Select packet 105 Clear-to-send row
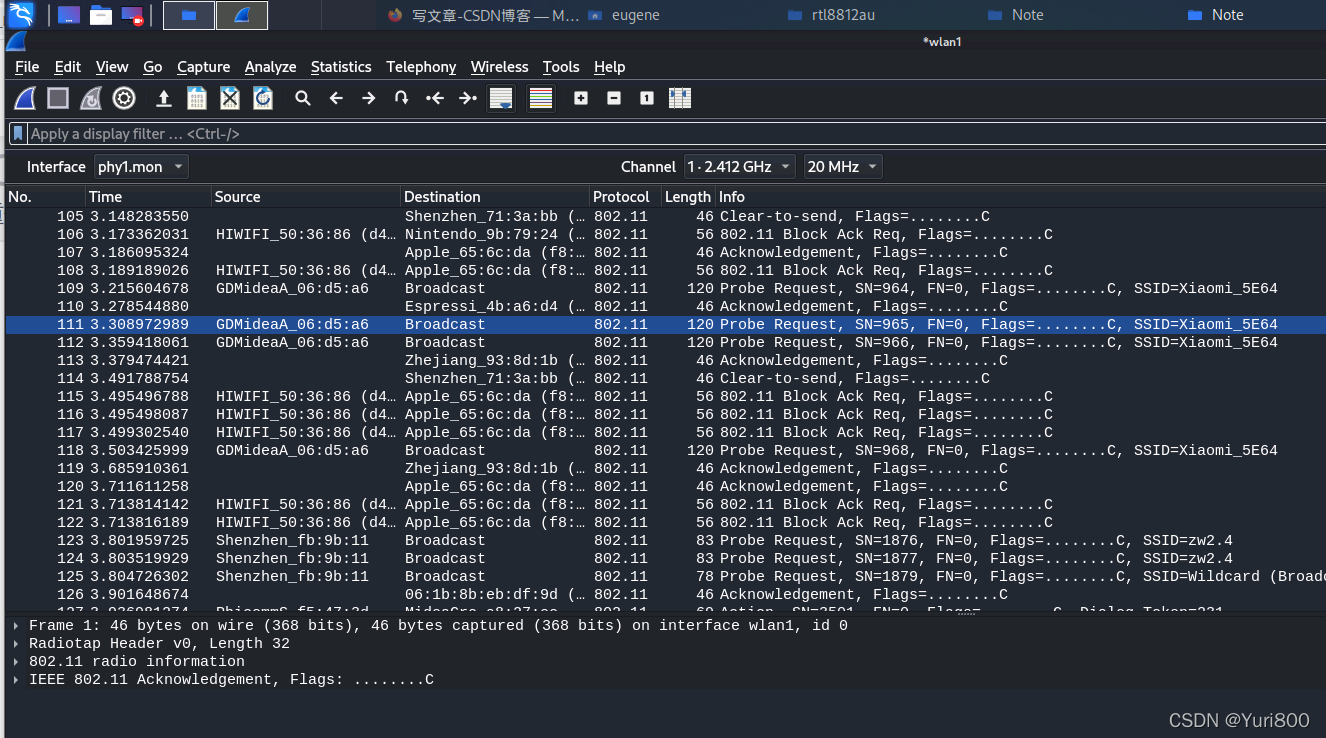Screen dimensions: 1326x738 (665, 216)
